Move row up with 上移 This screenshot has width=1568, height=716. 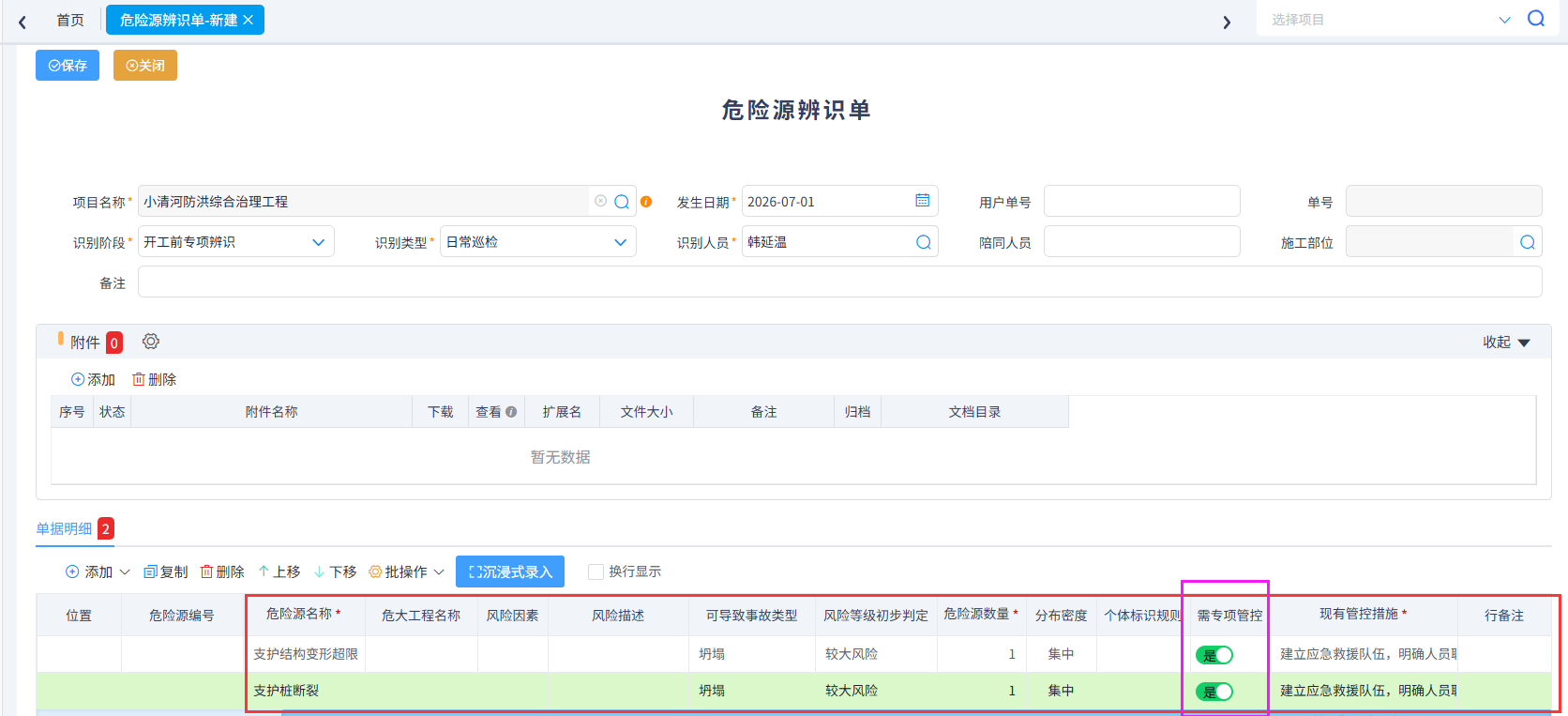point(279,571)
